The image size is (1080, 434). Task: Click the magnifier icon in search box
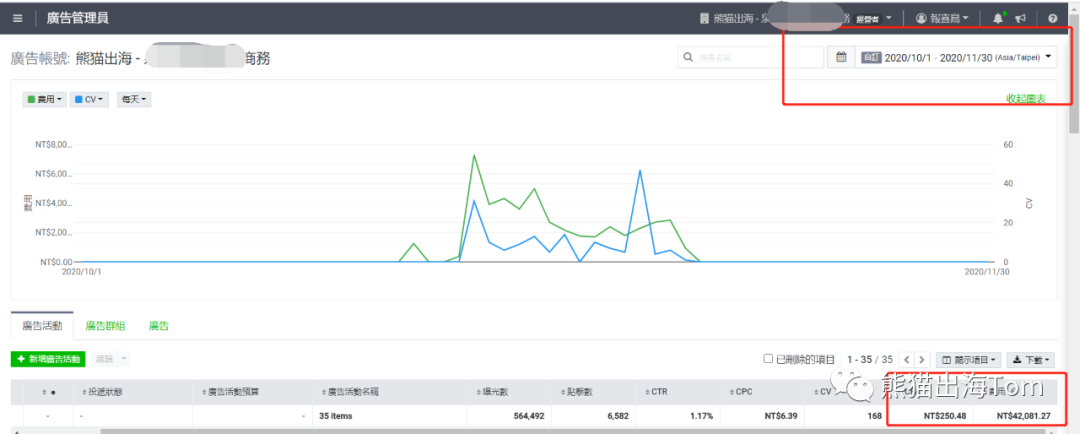tap(688, 58)
